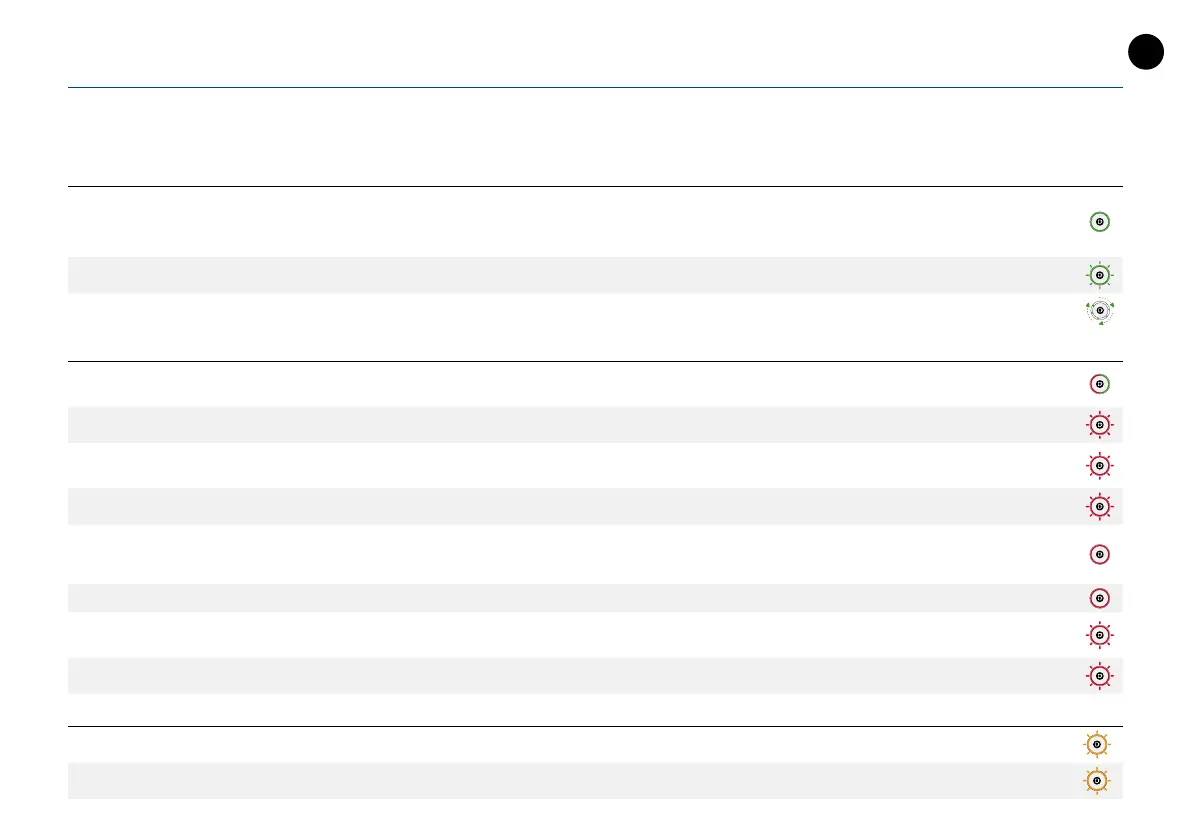Click the second flashing red LED icon
Image resolution: width=1191 pixels, height=839 pixels.
1099,466
